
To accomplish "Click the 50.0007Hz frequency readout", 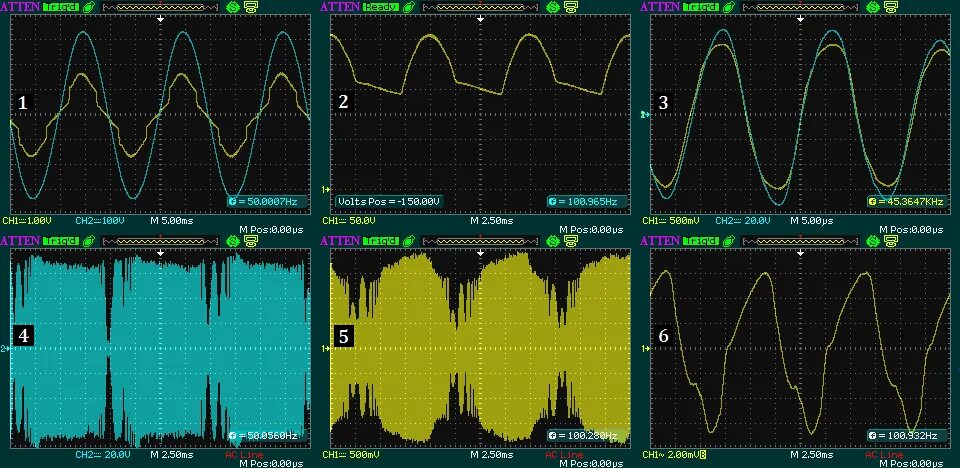I will 269,202.
